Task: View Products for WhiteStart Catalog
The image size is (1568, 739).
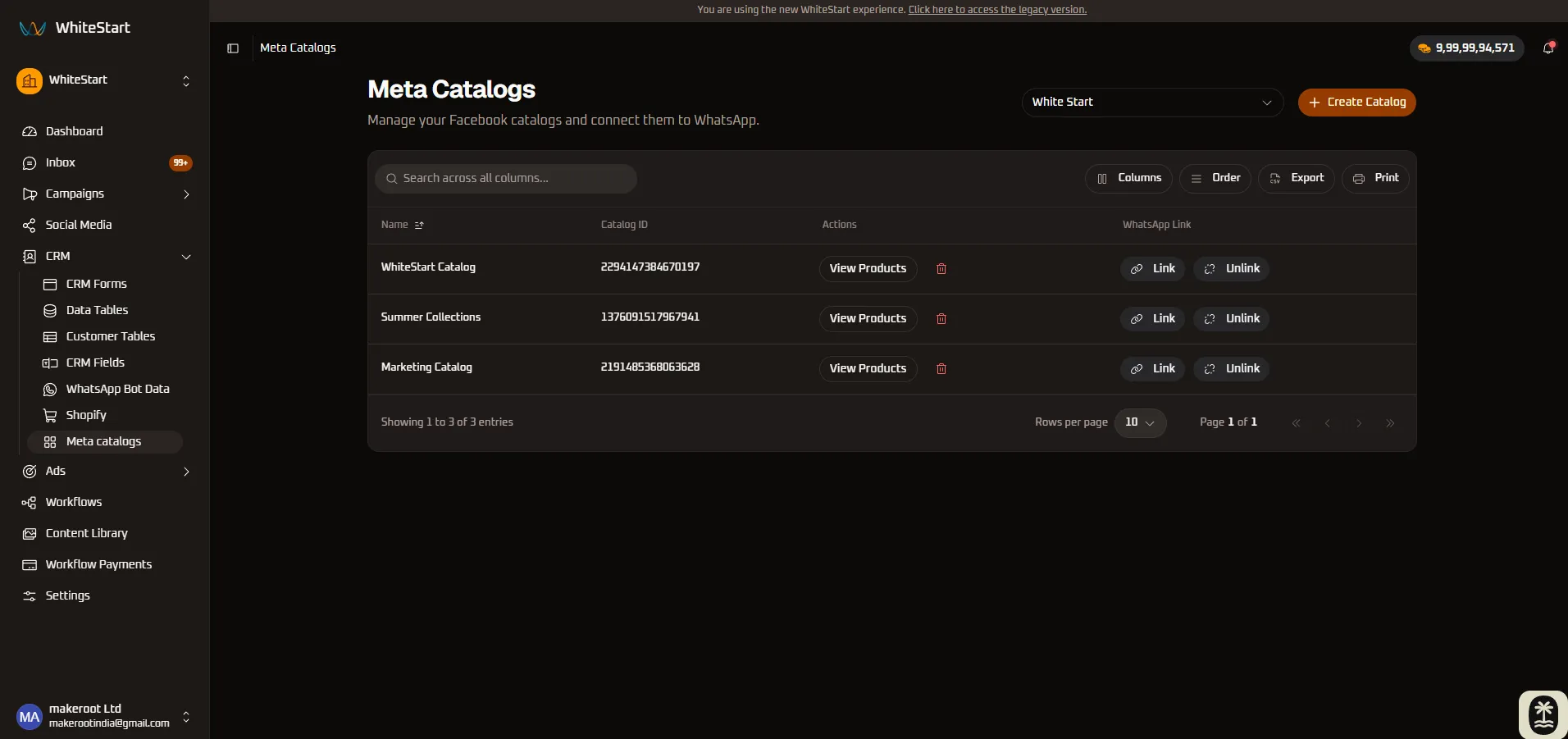Action: [x=868, y=269]
